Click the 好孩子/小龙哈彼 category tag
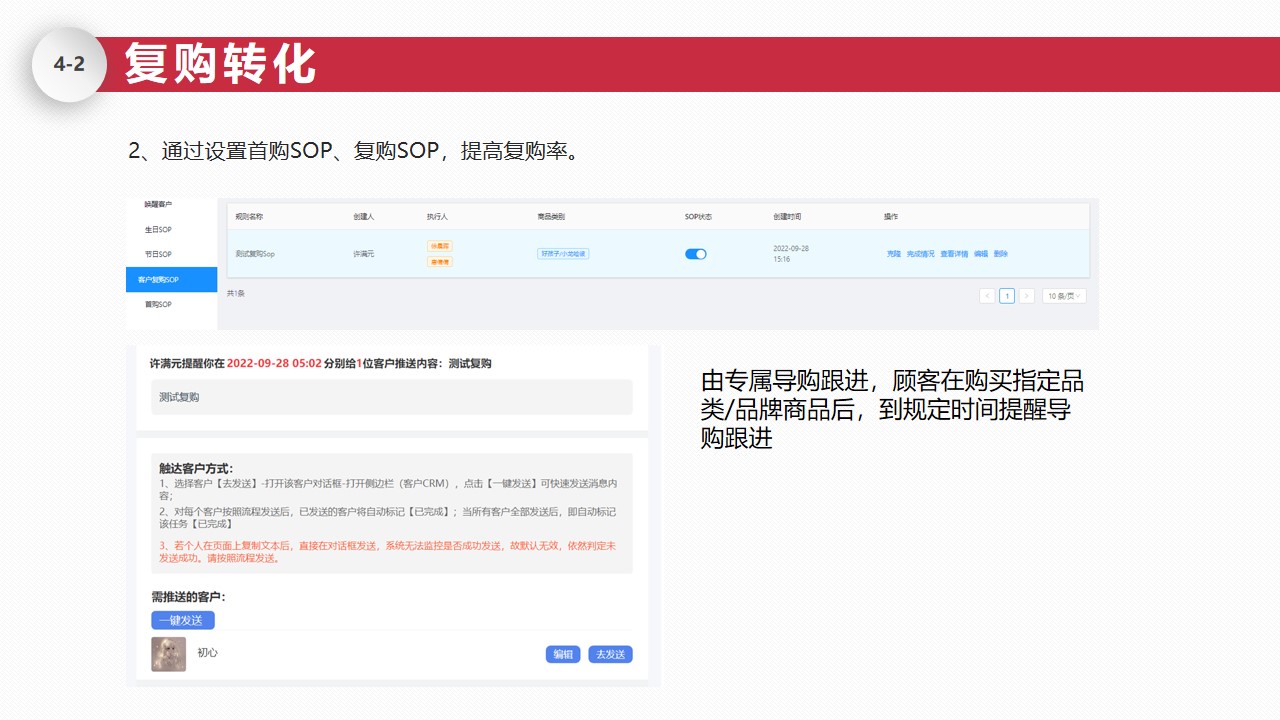 [x=563, y=254]
